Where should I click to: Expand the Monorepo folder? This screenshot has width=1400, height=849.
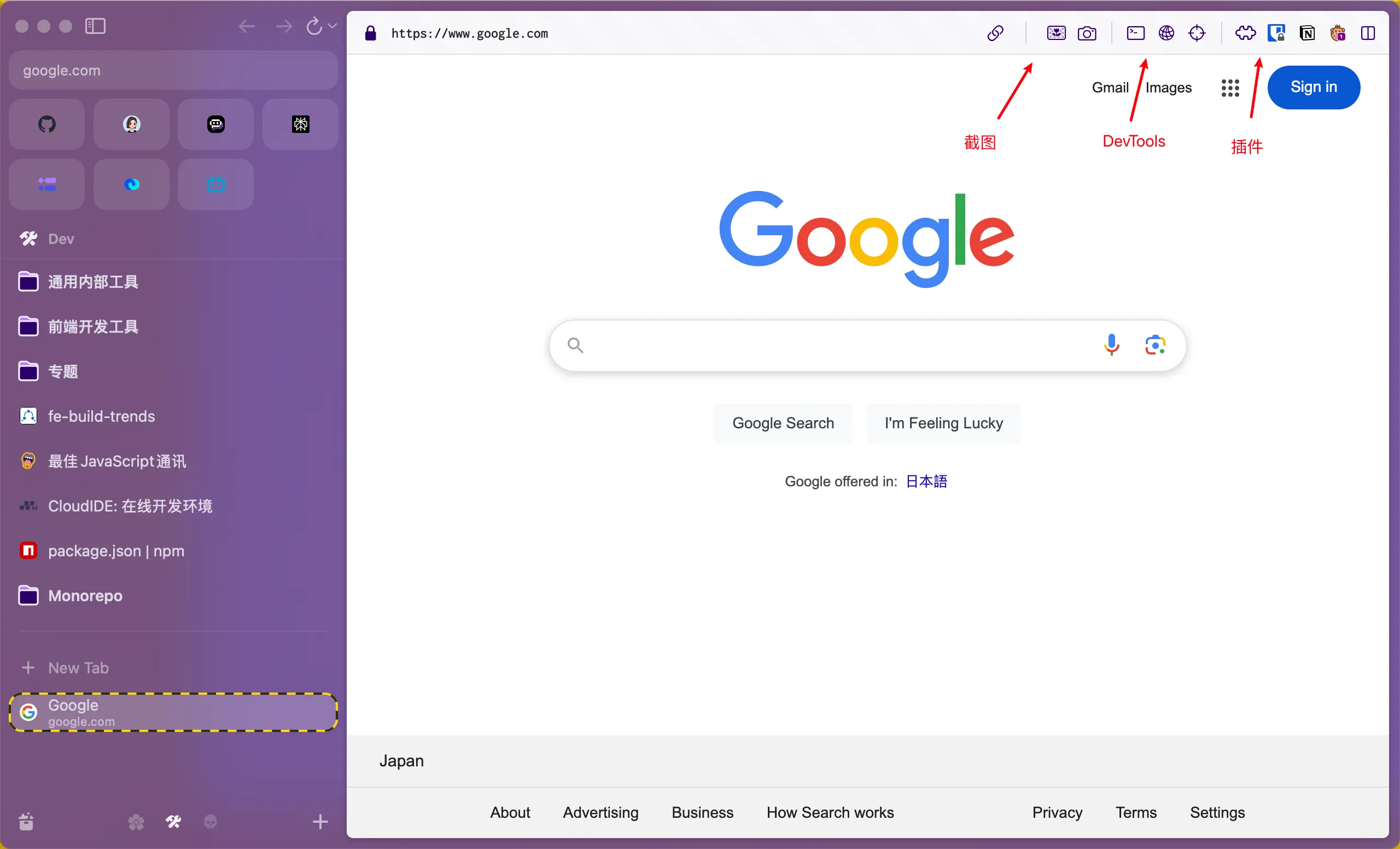[85, 596]
